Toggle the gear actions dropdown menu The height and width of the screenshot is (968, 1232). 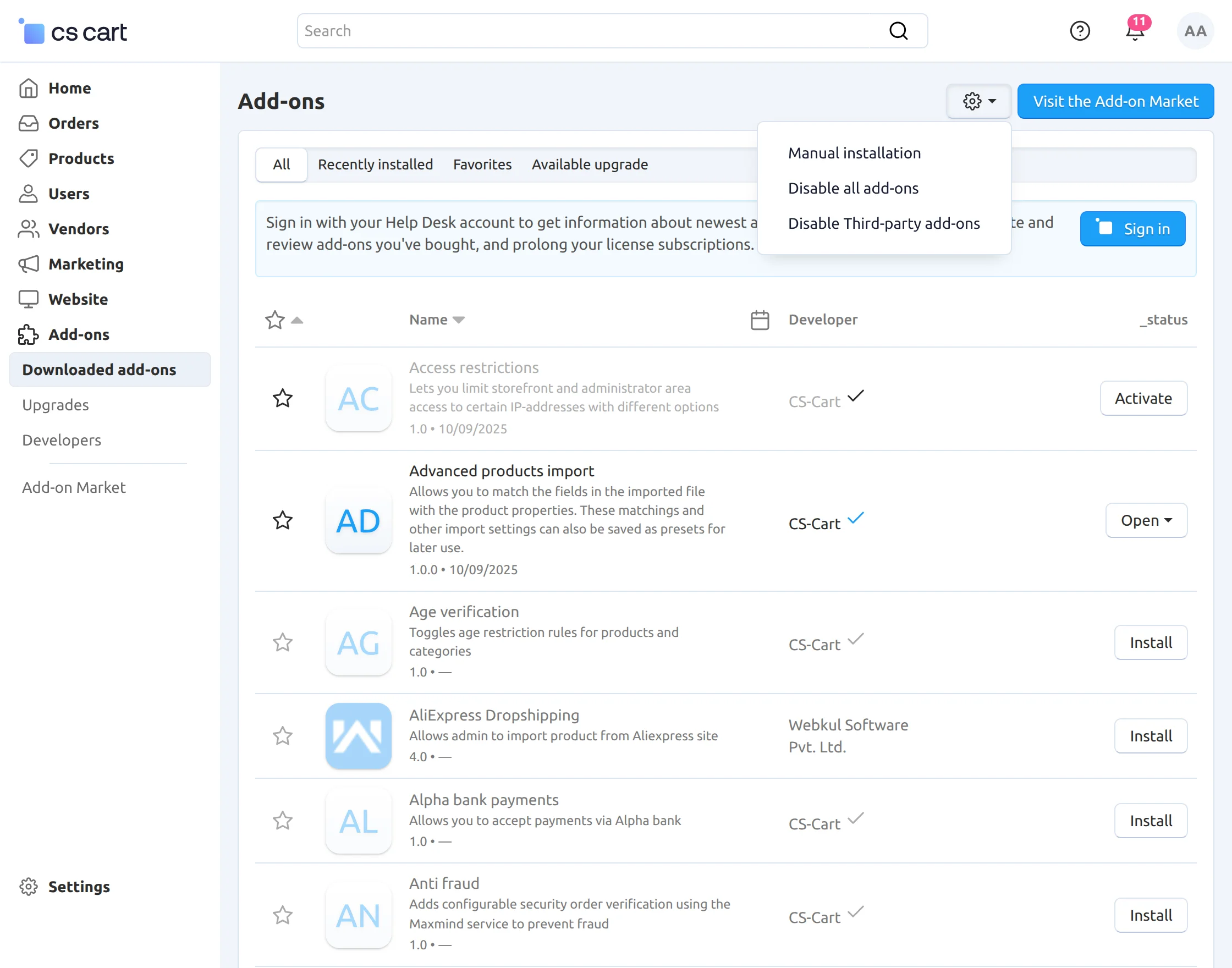tap(978, 101)
